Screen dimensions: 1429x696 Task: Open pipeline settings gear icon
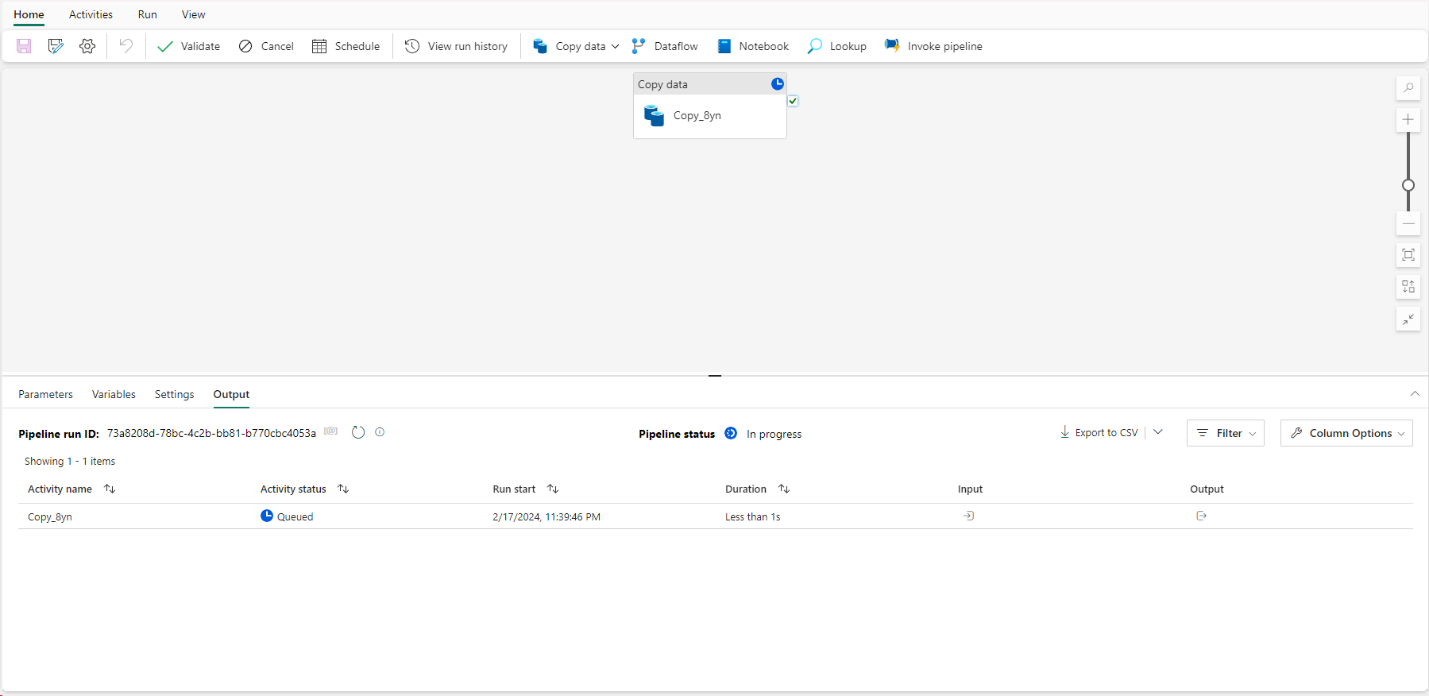pyautogui.click(x=87, y=46)
